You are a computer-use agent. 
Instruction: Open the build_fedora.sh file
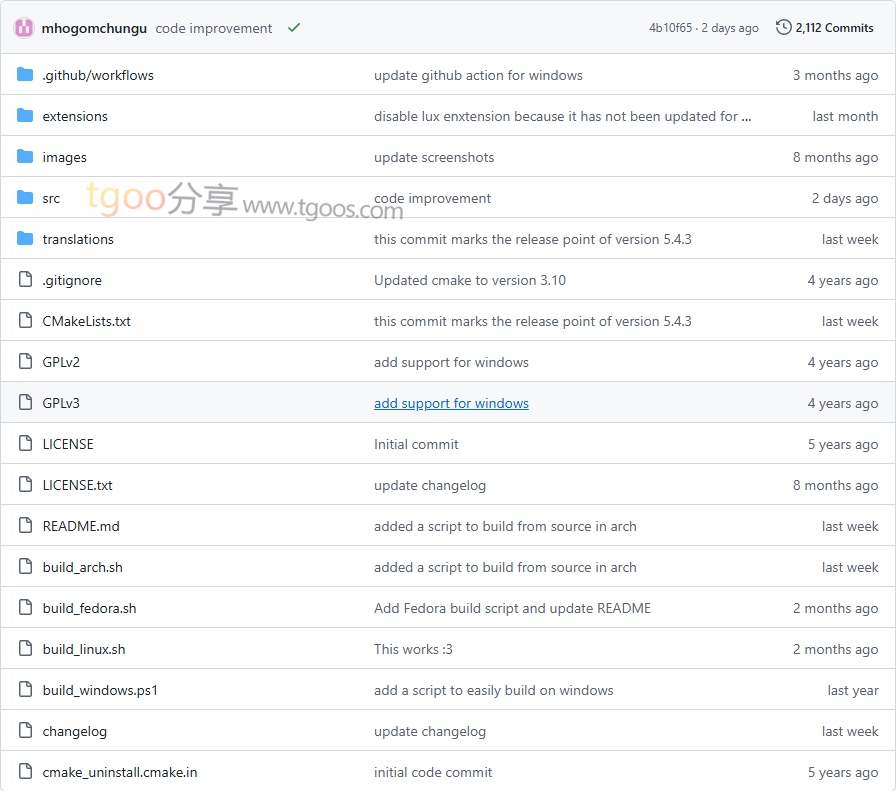[89, 608]
